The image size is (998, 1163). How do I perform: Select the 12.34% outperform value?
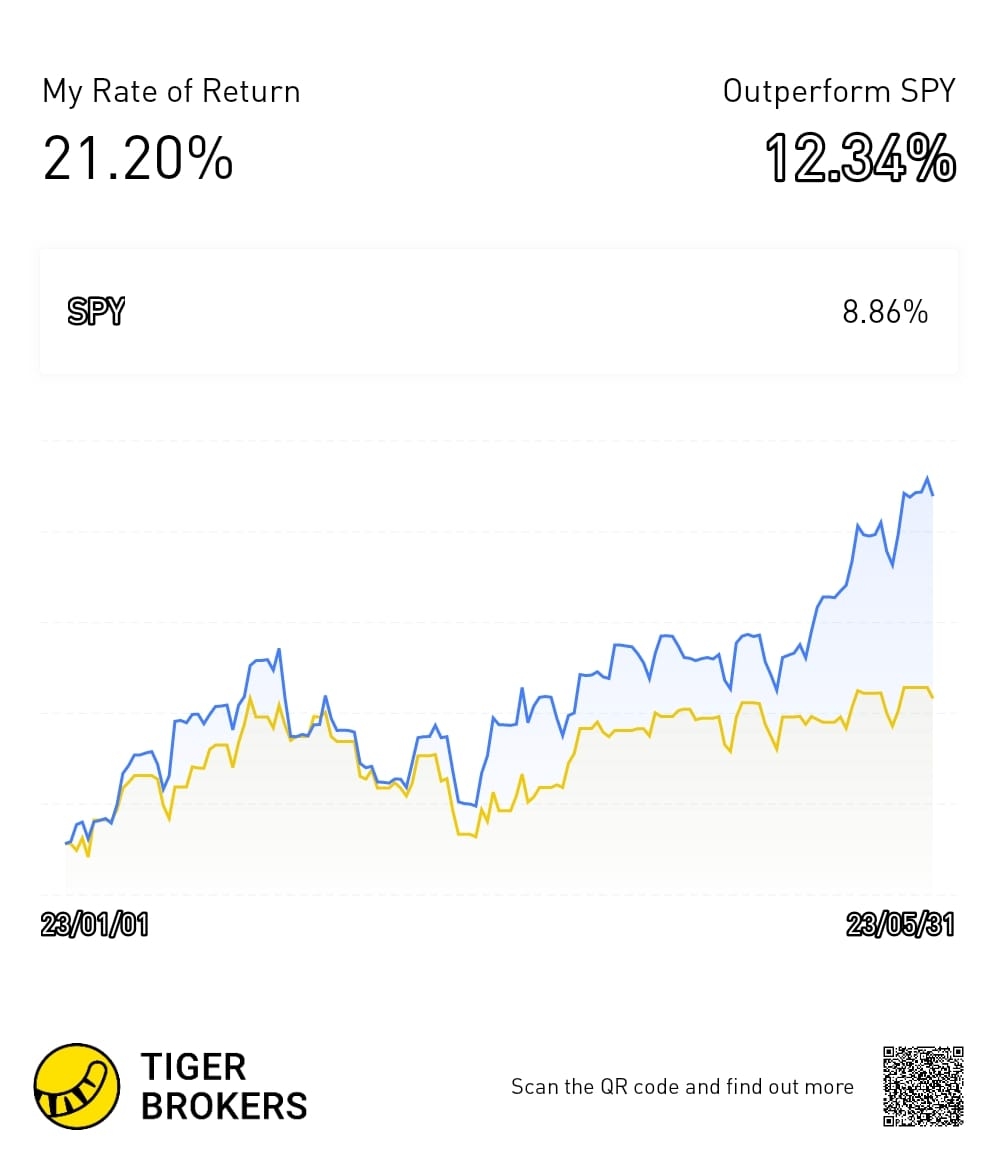point(860,158)
